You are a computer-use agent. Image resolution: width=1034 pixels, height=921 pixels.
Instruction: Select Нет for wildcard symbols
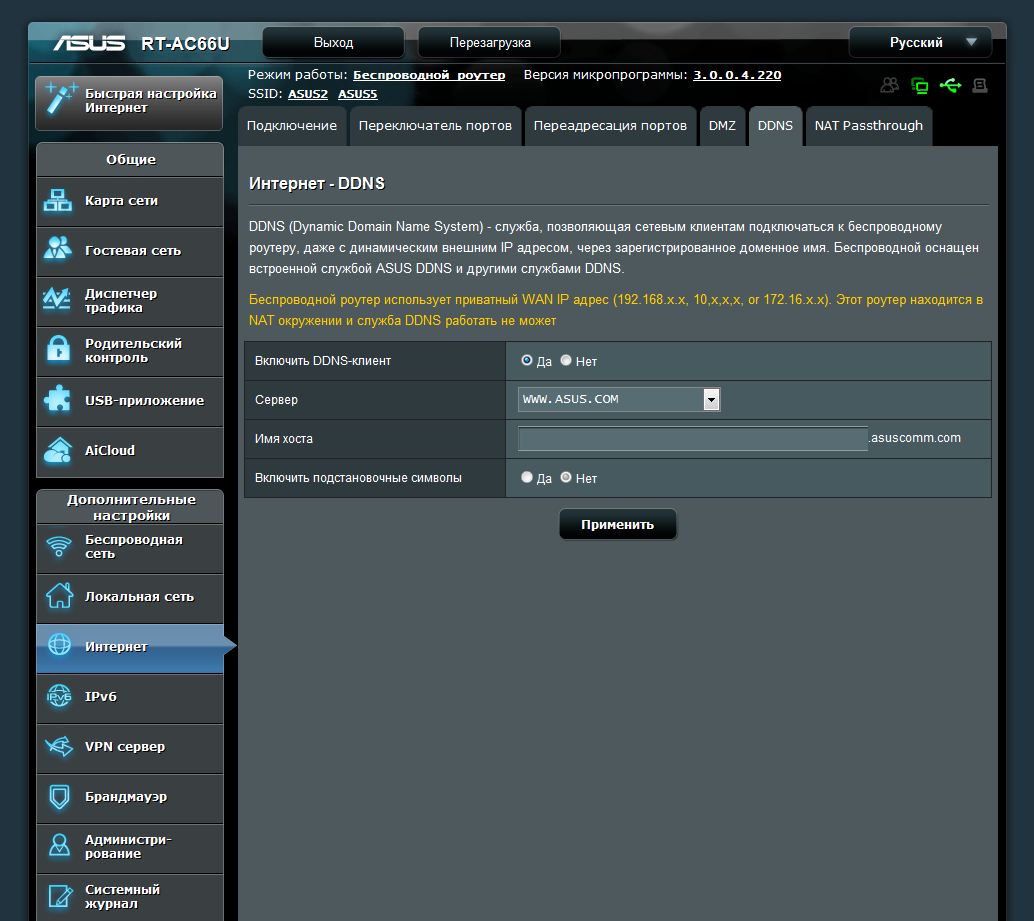(566, 477)
